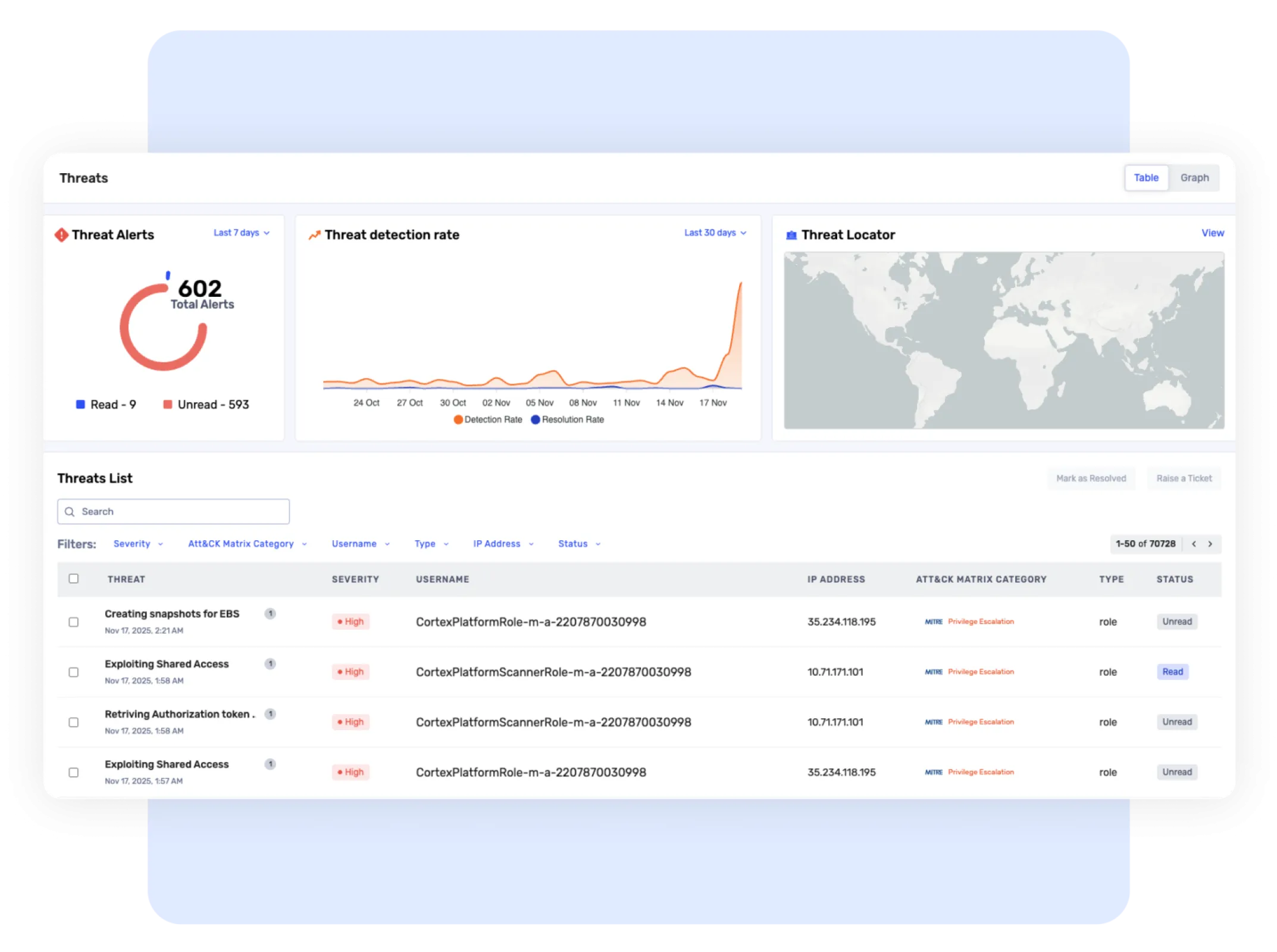Open the Severity filter dropdown

pyautogui.click(x=138, y=544)
